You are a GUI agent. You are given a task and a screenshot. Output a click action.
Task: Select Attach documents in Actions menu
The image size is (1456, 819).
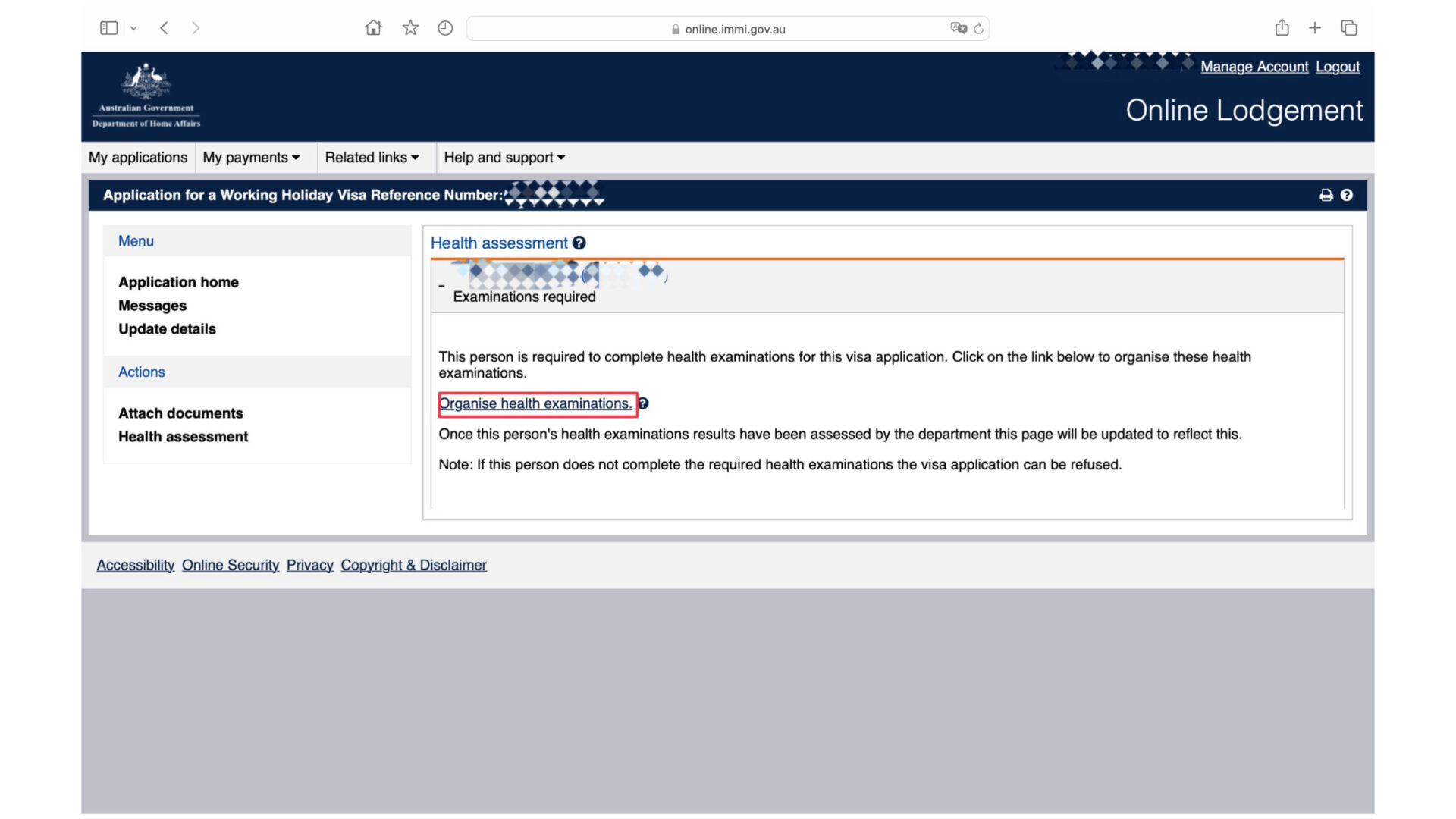pos(180,413)
